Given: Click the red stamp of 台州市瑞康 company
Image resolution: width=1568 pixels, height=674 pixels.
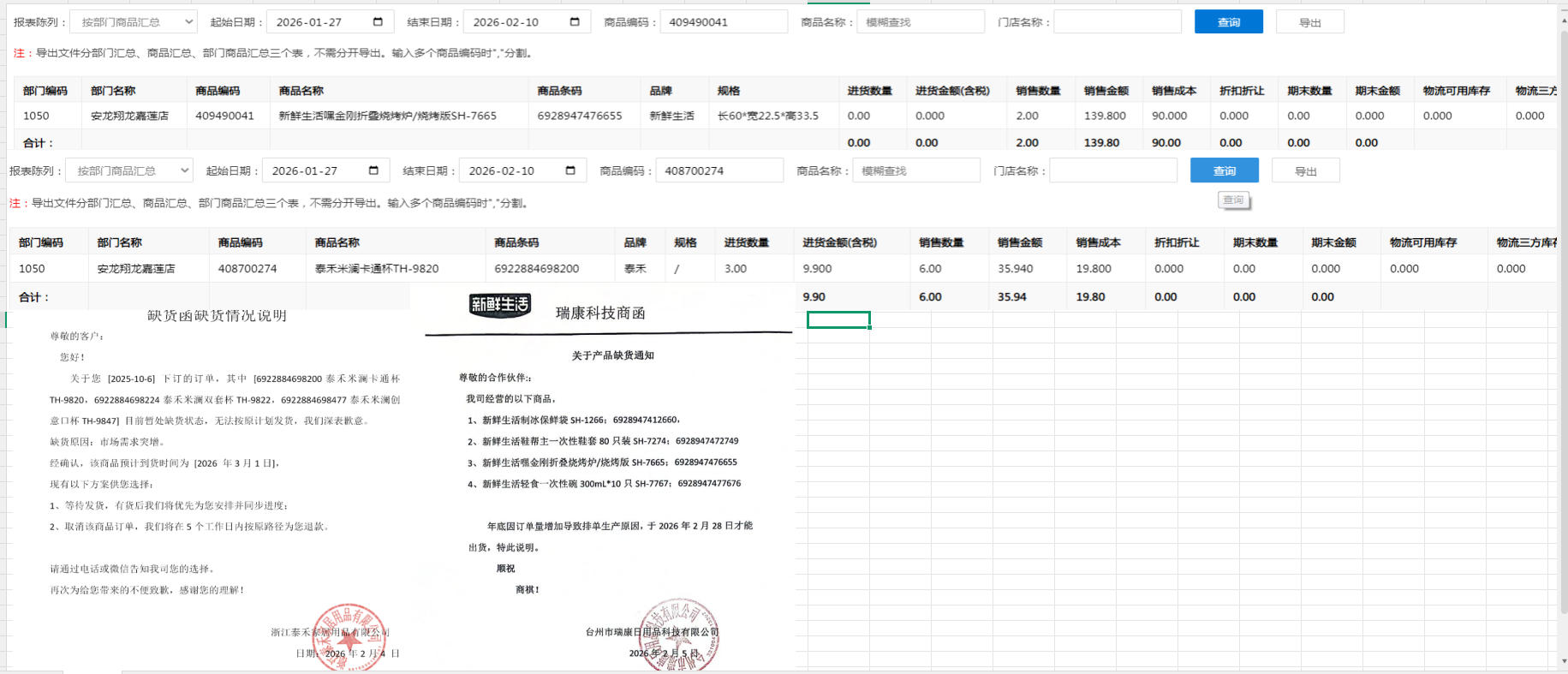Looking at the screenshot, I should (x=678, y=635).
